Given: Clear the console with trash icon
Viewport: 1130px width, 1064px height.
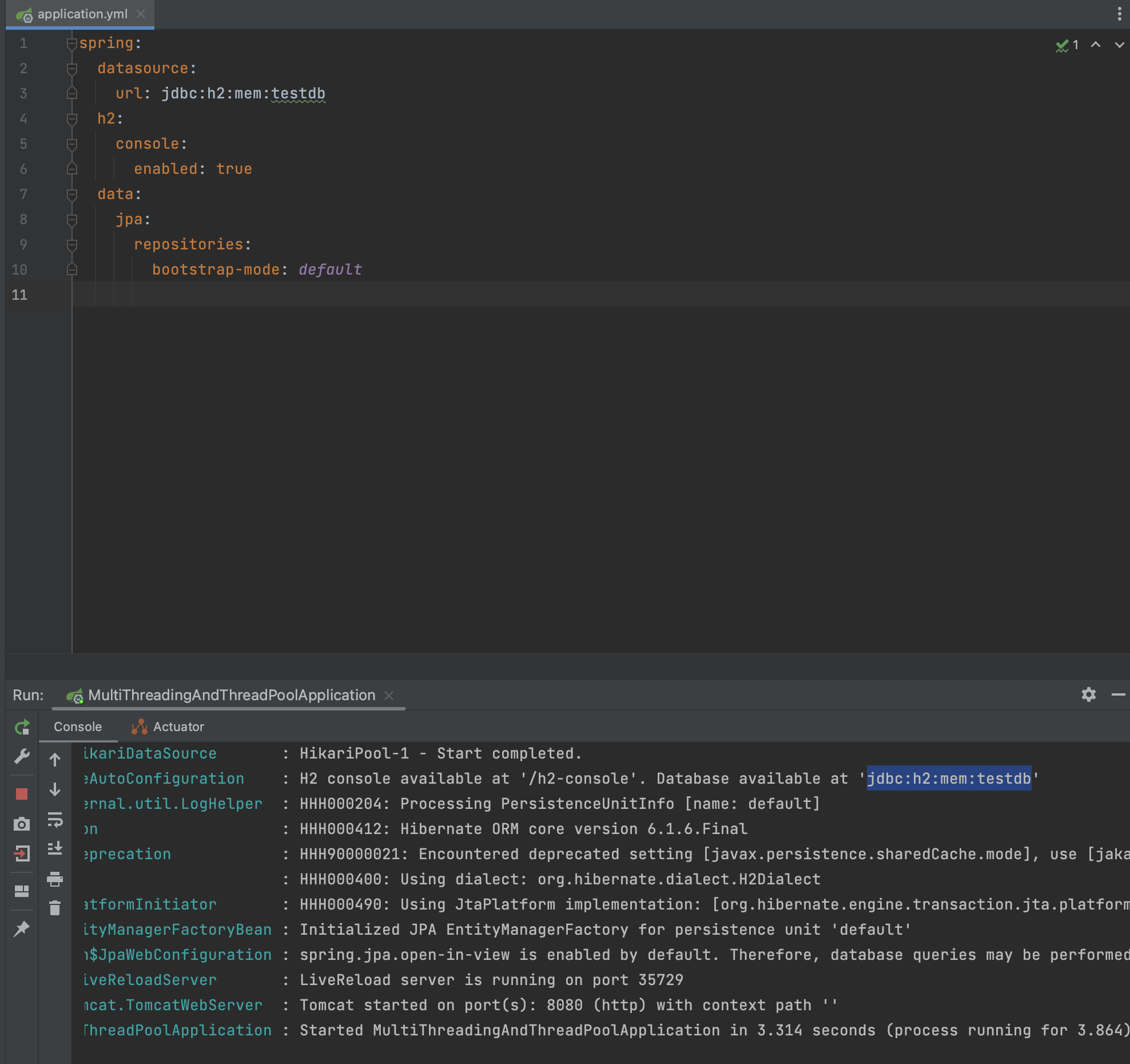Looking at the screenshot, I should click(x=55, y=907).
